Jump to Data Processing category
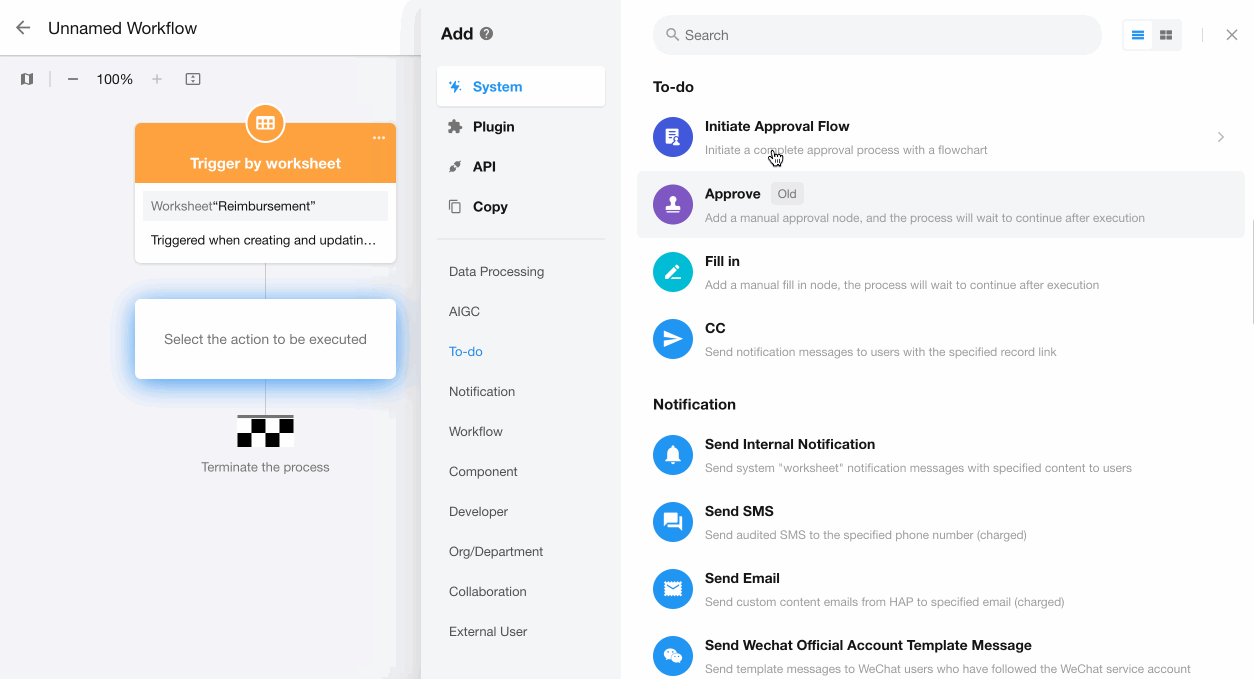This screenshot has height=679, width=1254. [496, 272]
